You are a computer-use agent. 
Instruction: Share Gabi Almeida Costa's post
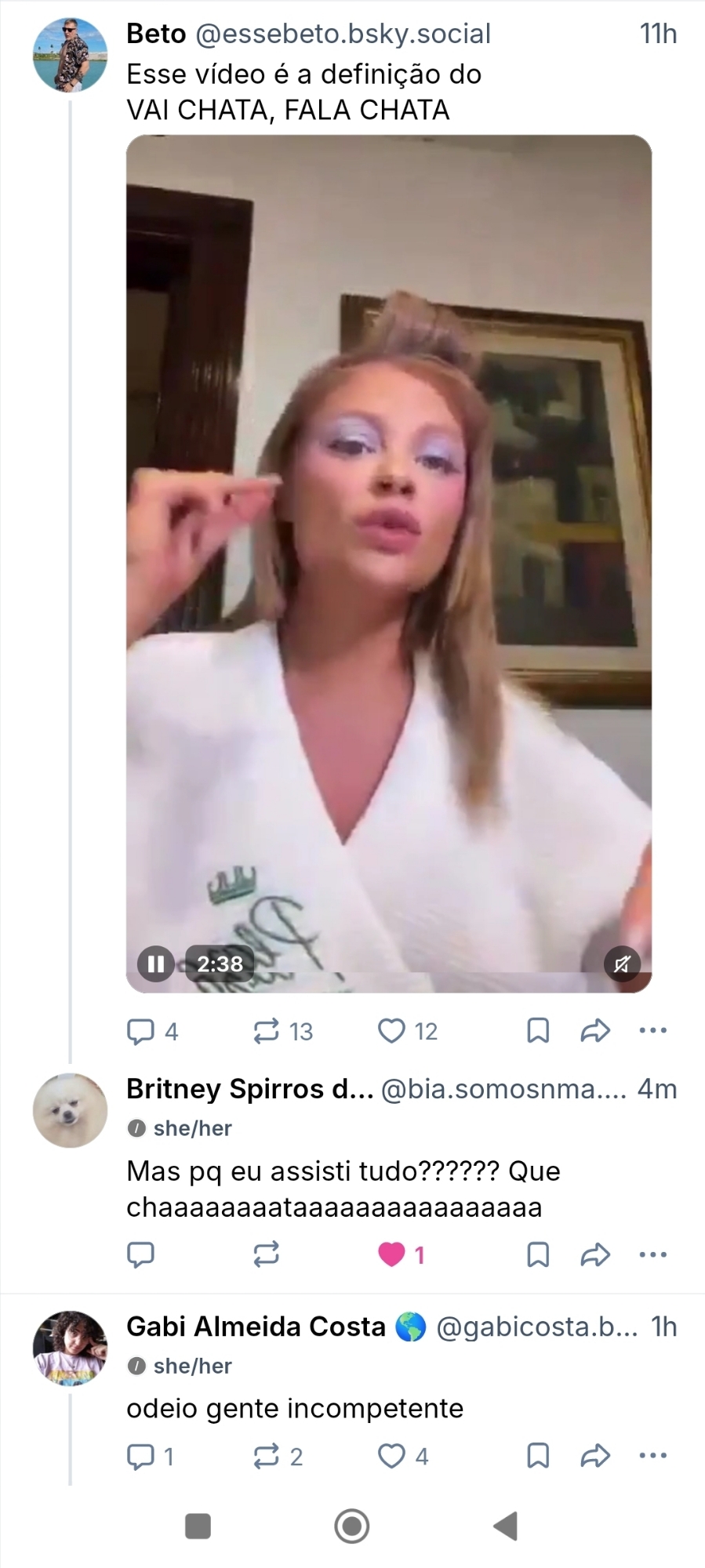(x=595, y=1457)
